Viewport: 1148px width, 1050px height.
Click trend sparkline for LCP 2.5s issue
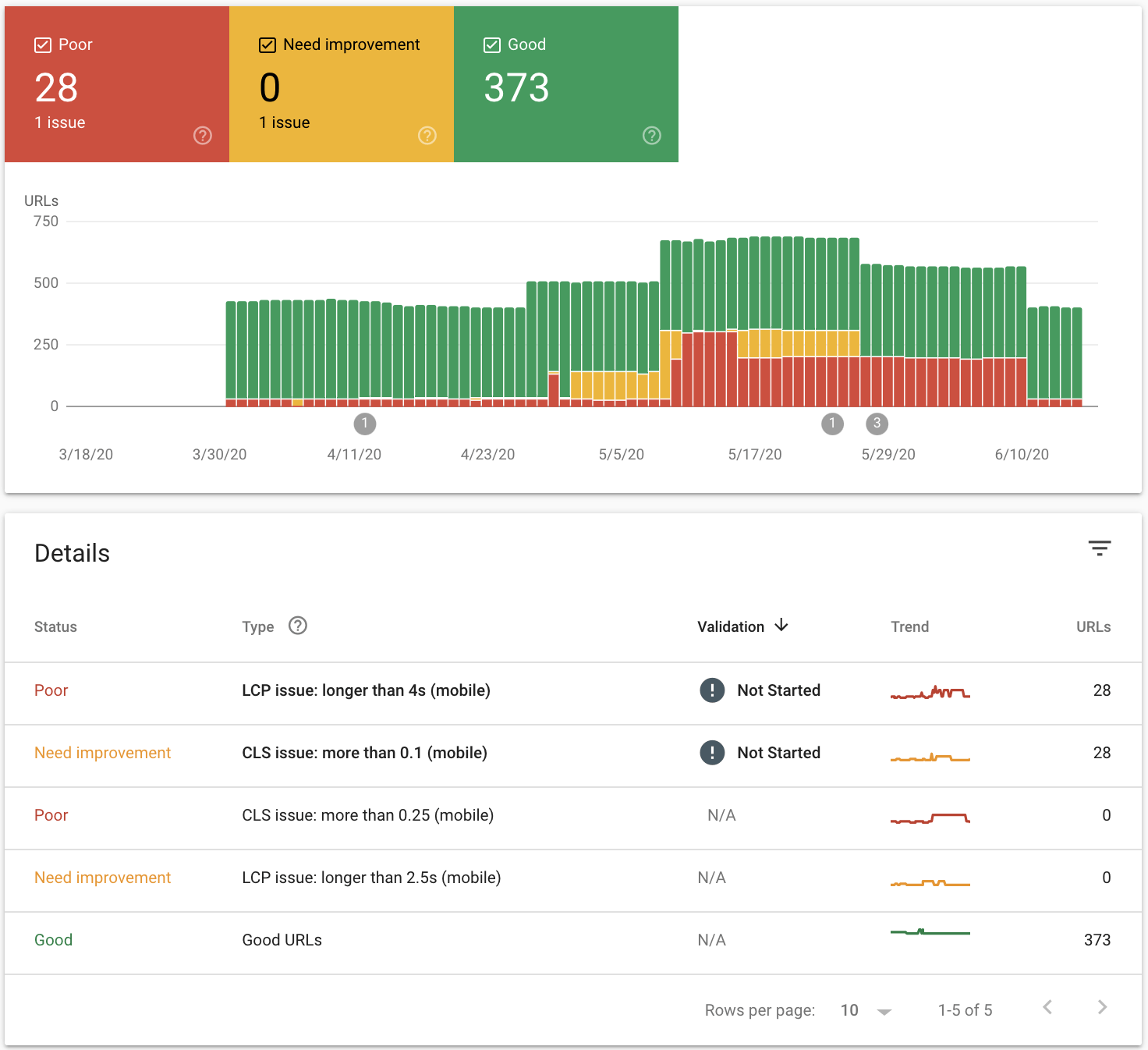(930, 883)
